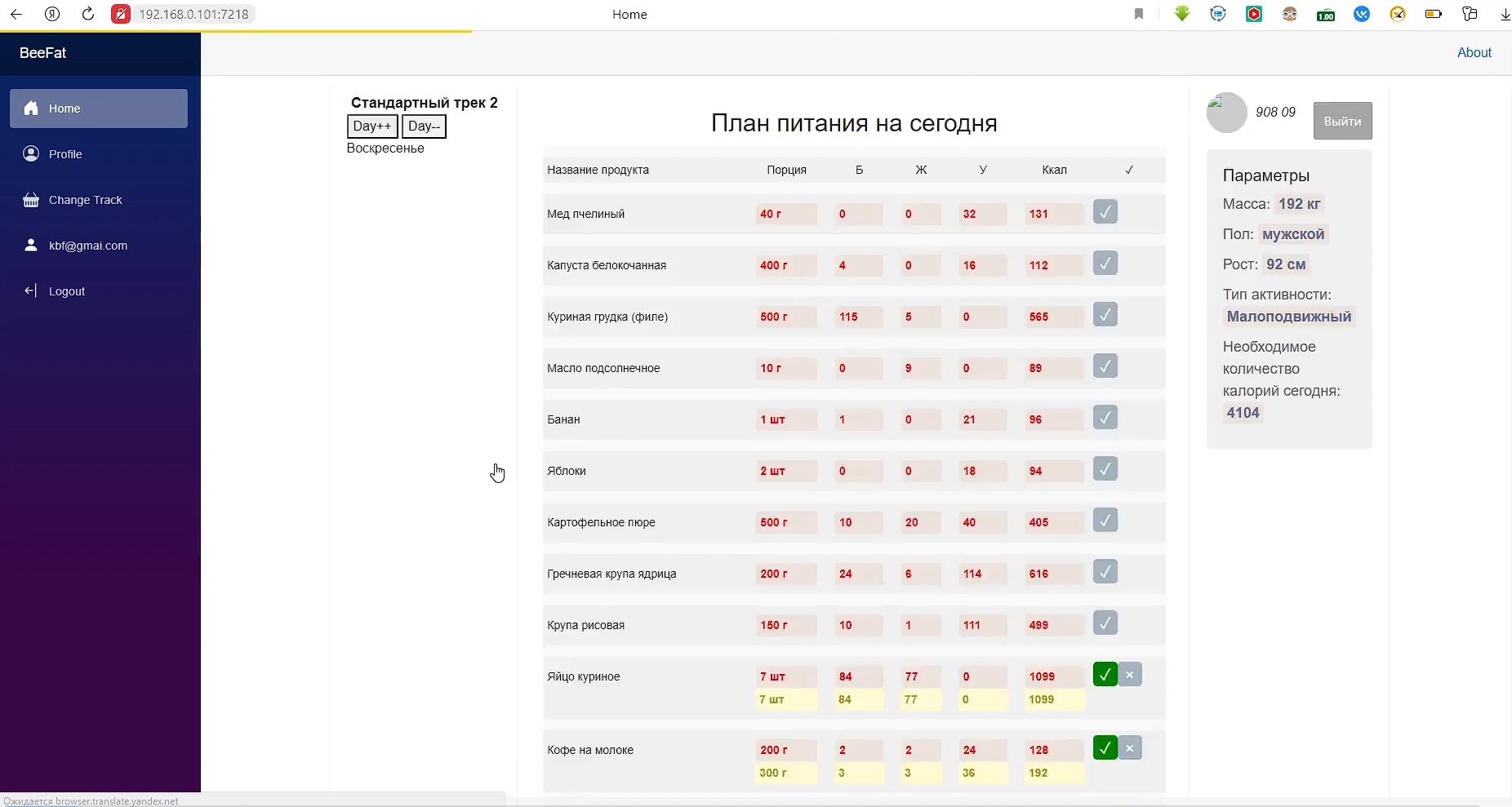Click the Home house icon in sidebar
Image resolution: width=1512 pixels, height=807 pixels.
tap(31, 109)
